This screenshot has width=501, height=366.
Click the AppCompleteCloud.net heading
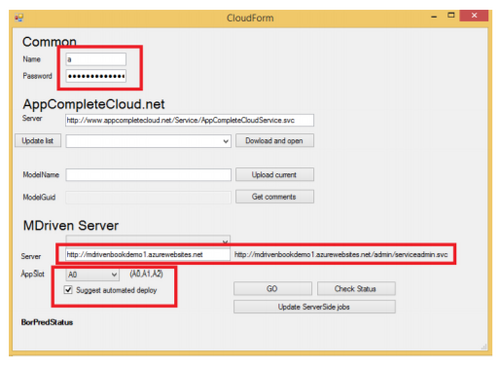click(x=93, y=104)
